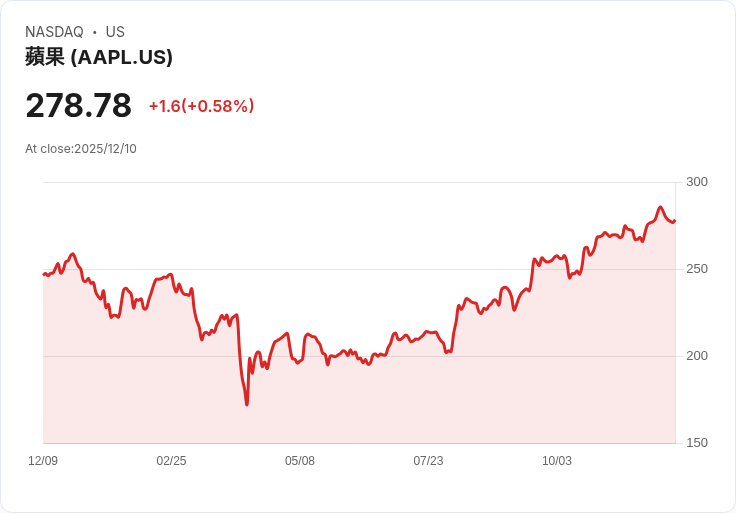This screenshot has width=736, height=513.
Task: Open the 蘋果 (AAPL.US) stock title
Action: (99, 57)
